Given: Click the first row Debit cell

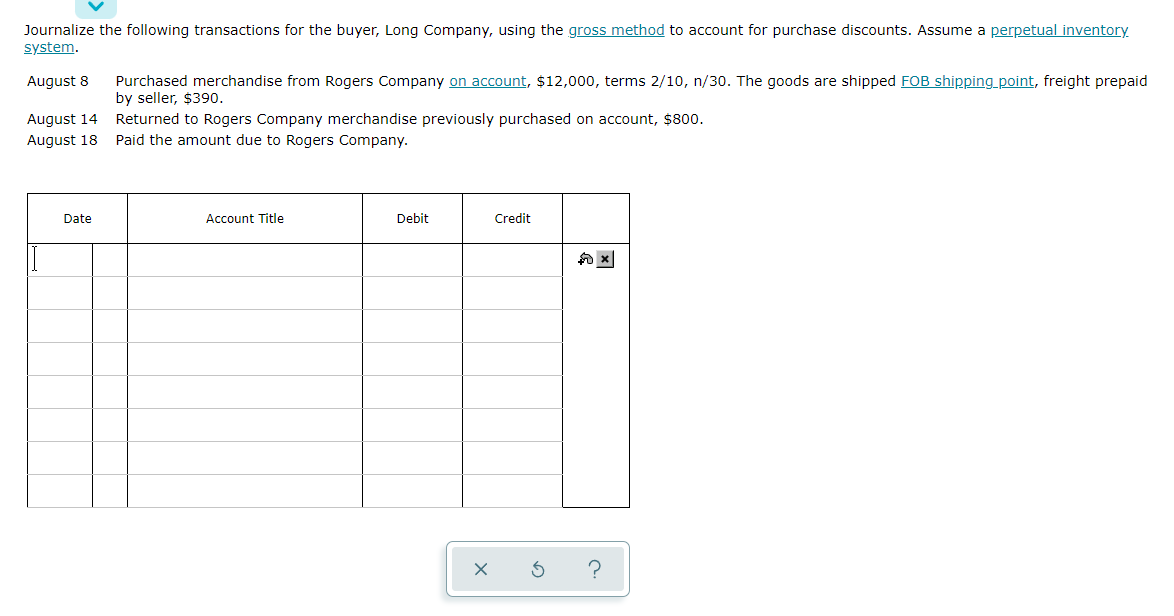Looking at the screenshot, I should pyautogui.click(x=411, y=259).
